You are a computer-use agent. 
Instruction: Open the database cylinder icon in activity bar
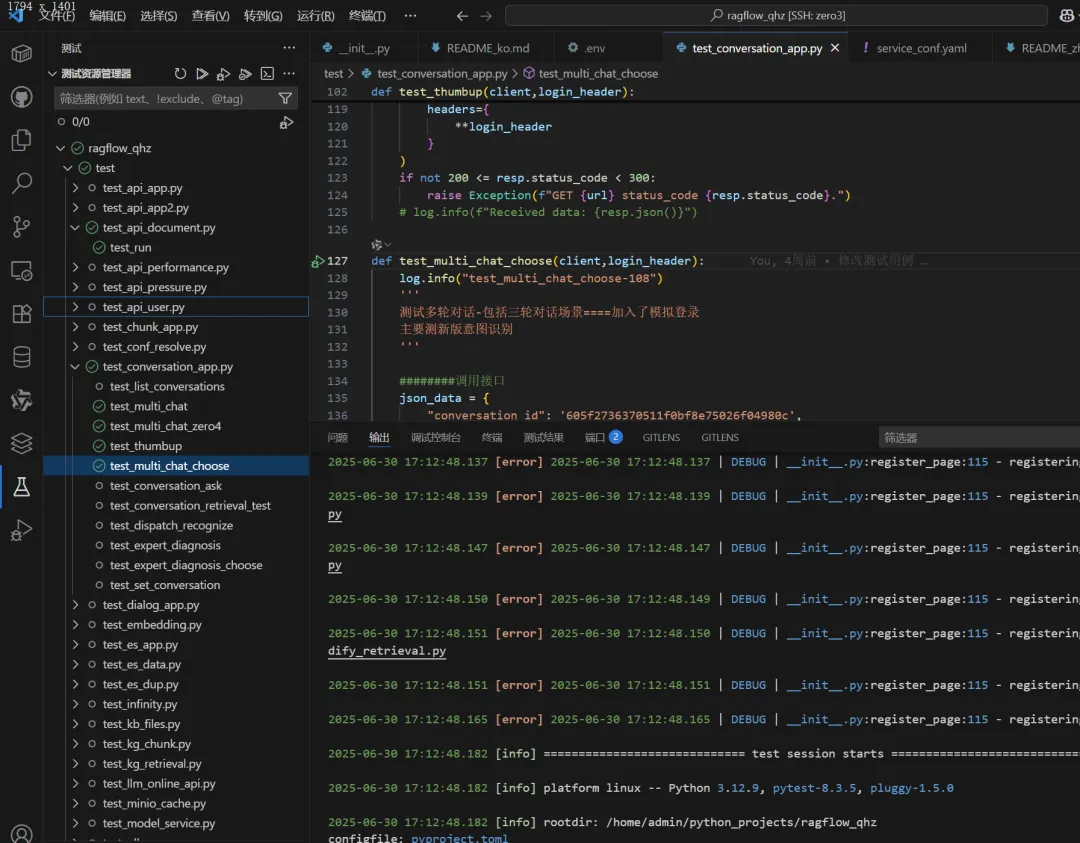pos(21,357)
